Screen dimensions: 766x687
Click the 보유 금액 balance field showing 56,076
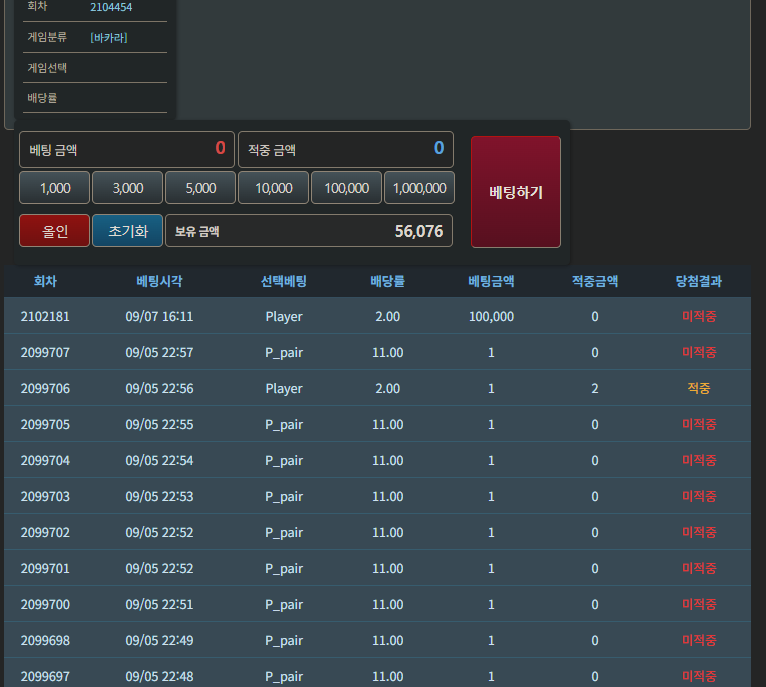tap(309, 231)
